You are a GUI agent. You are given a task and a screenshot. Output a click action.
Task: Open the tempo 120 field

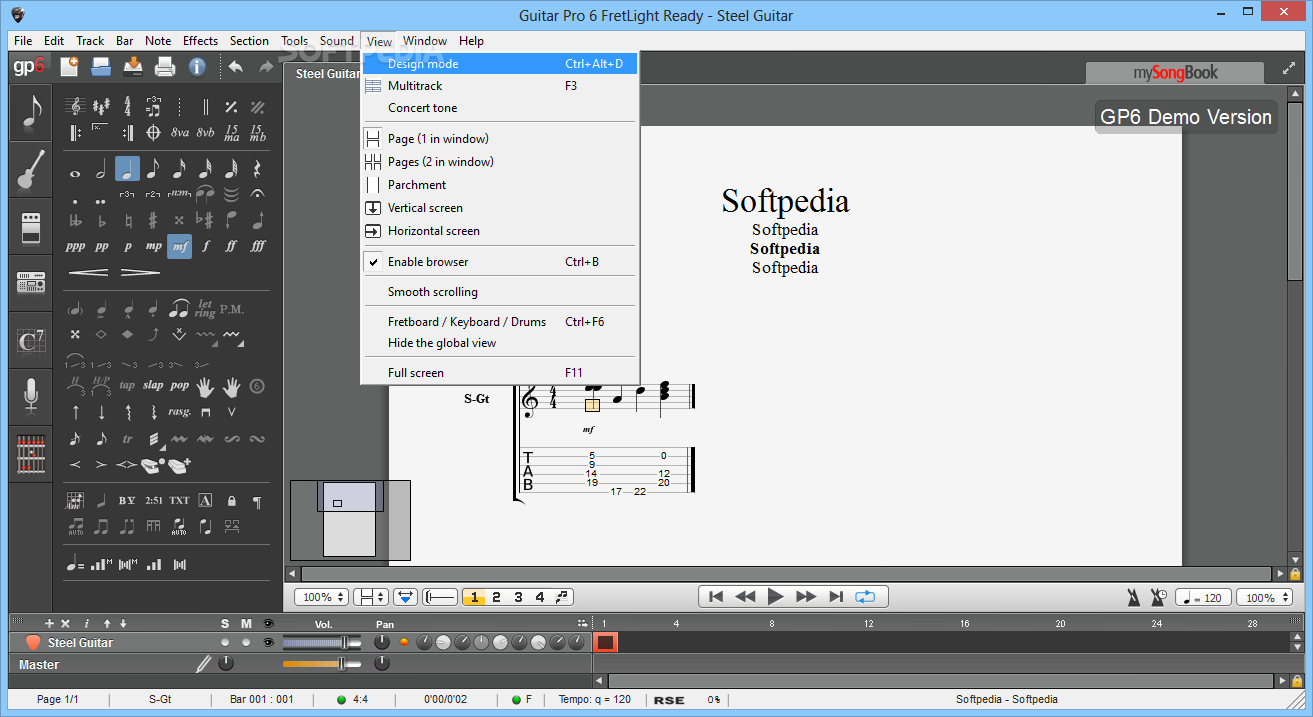tap(1203, 597)
